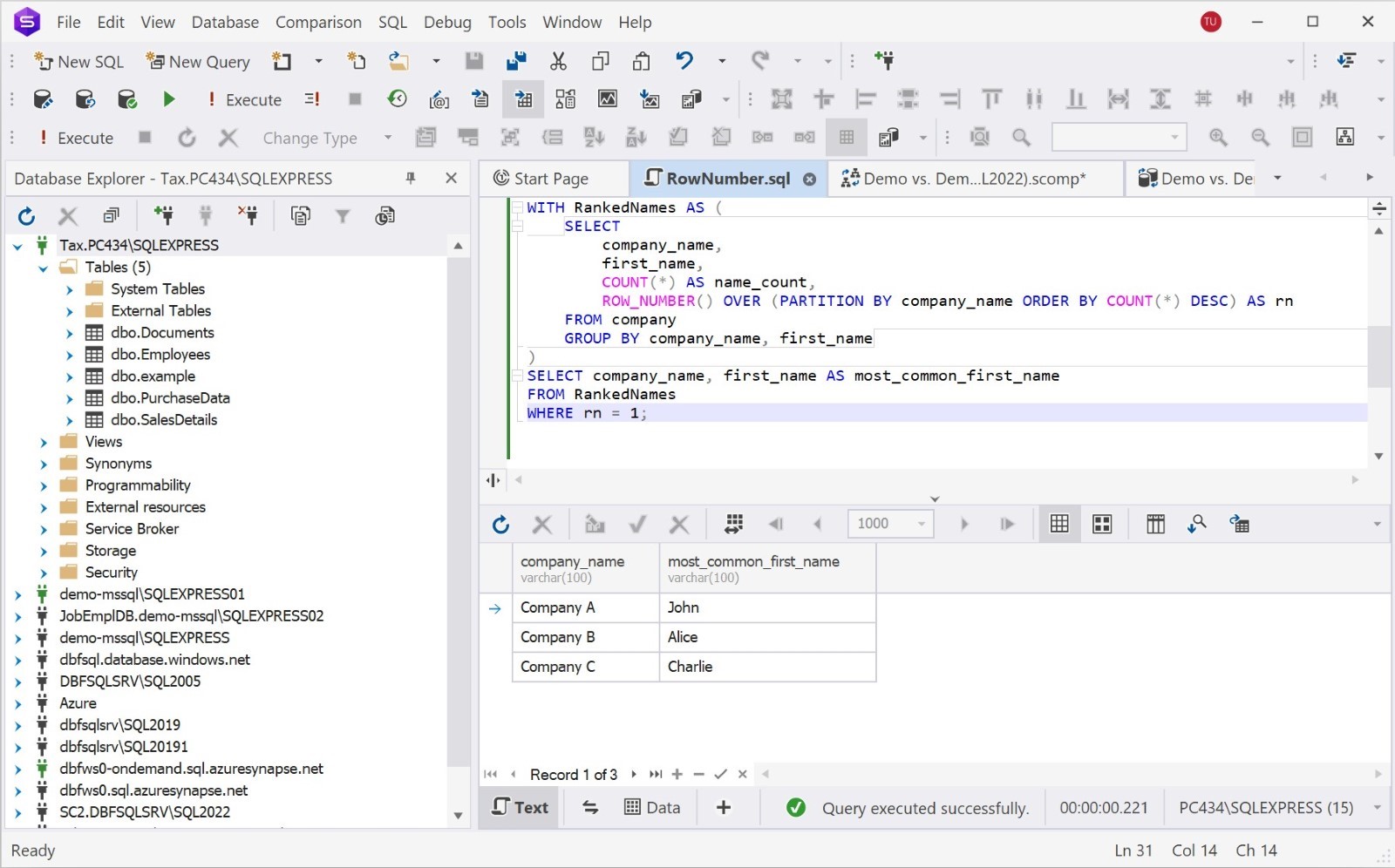Select dbo.SalesDetails table
1395x868 pixels.
click(x=164, y=420)
